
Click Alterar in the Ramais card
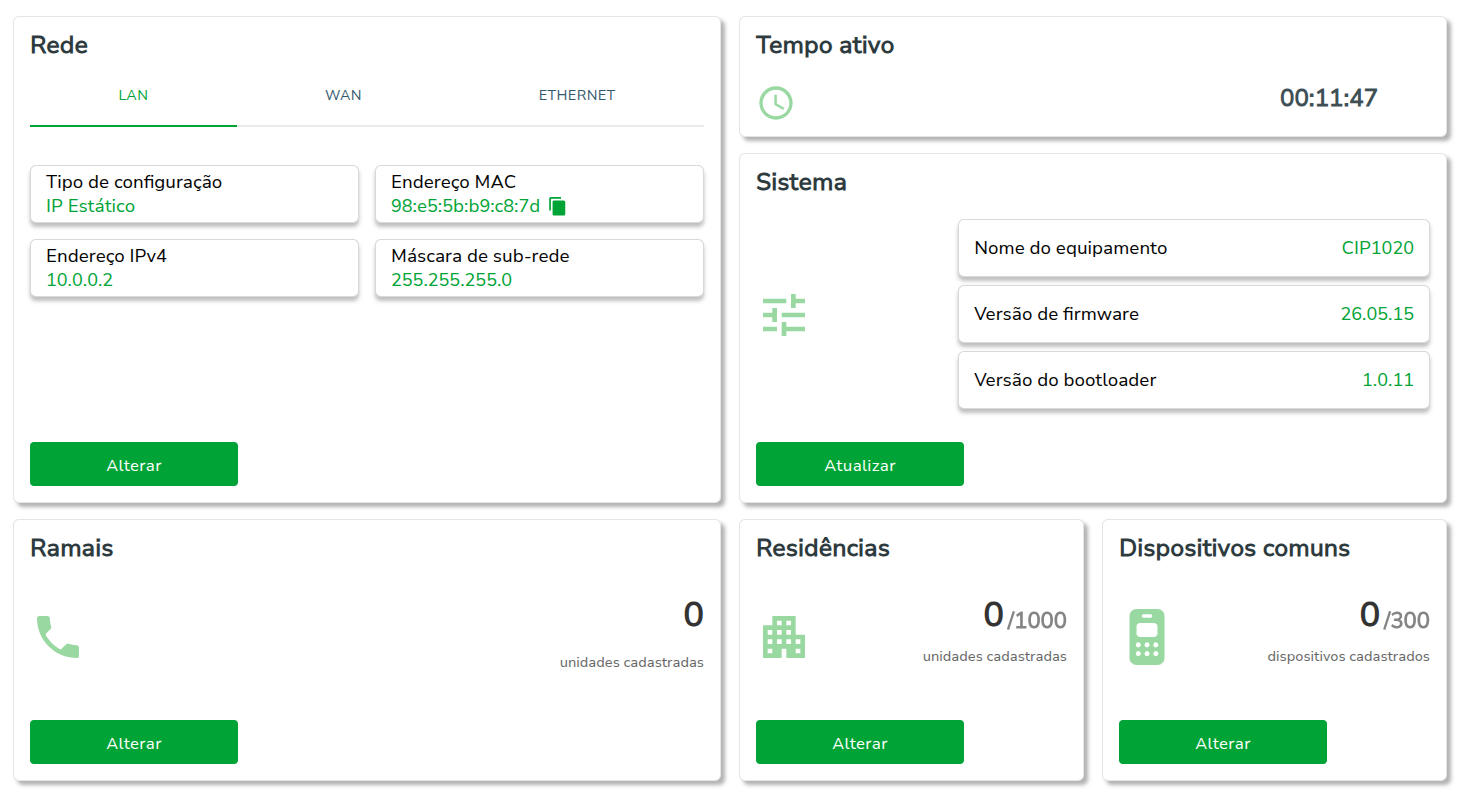tap(134, 742)
